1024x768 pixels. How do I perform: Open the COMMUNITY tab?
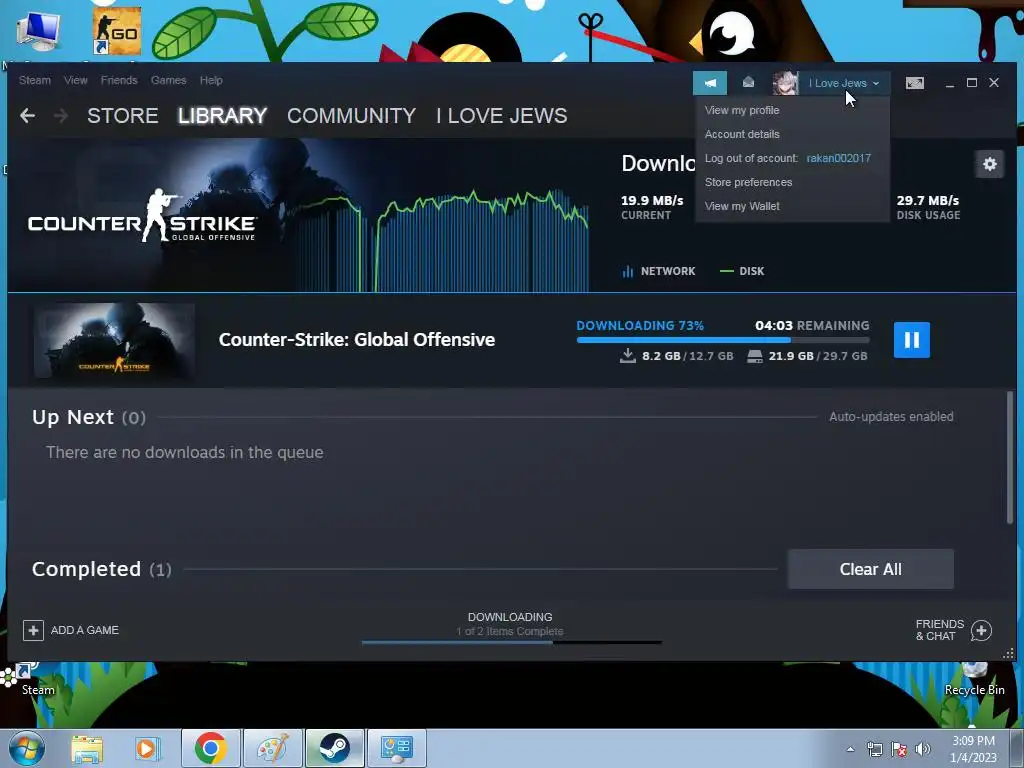tap(351, 116)
